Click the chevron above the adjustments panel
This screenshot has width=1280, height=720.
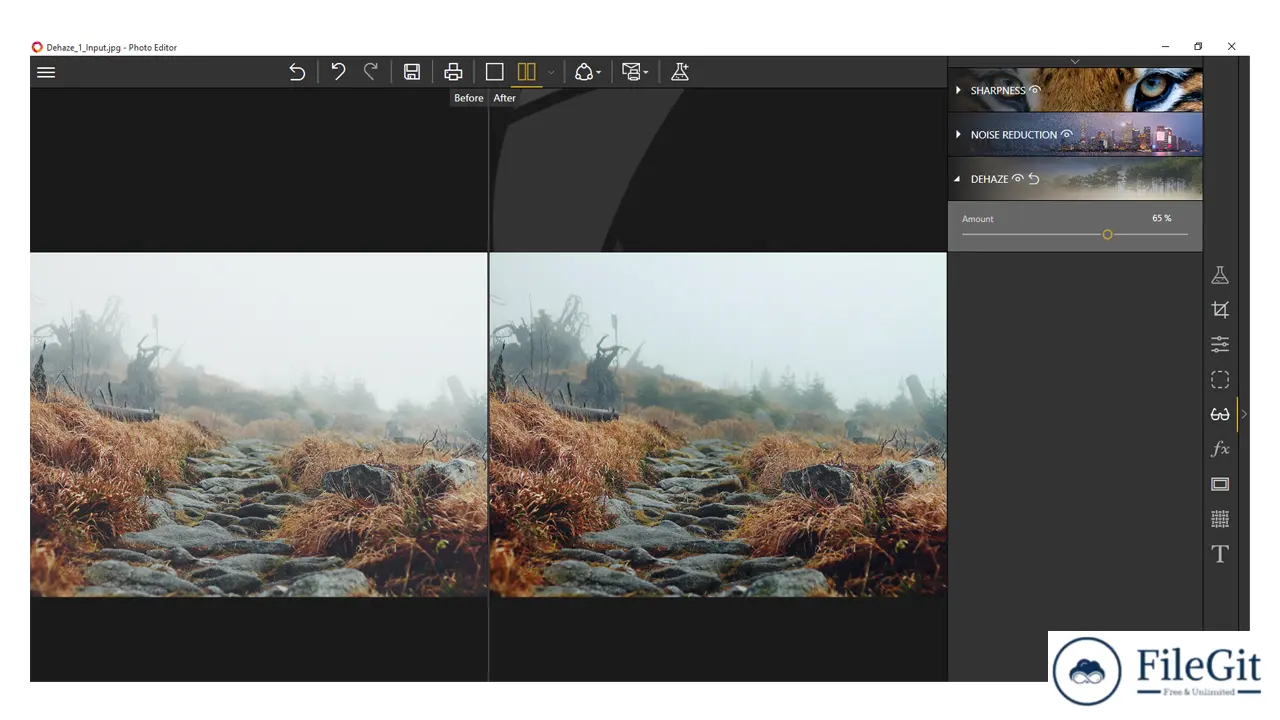(x=1075, y=62)
